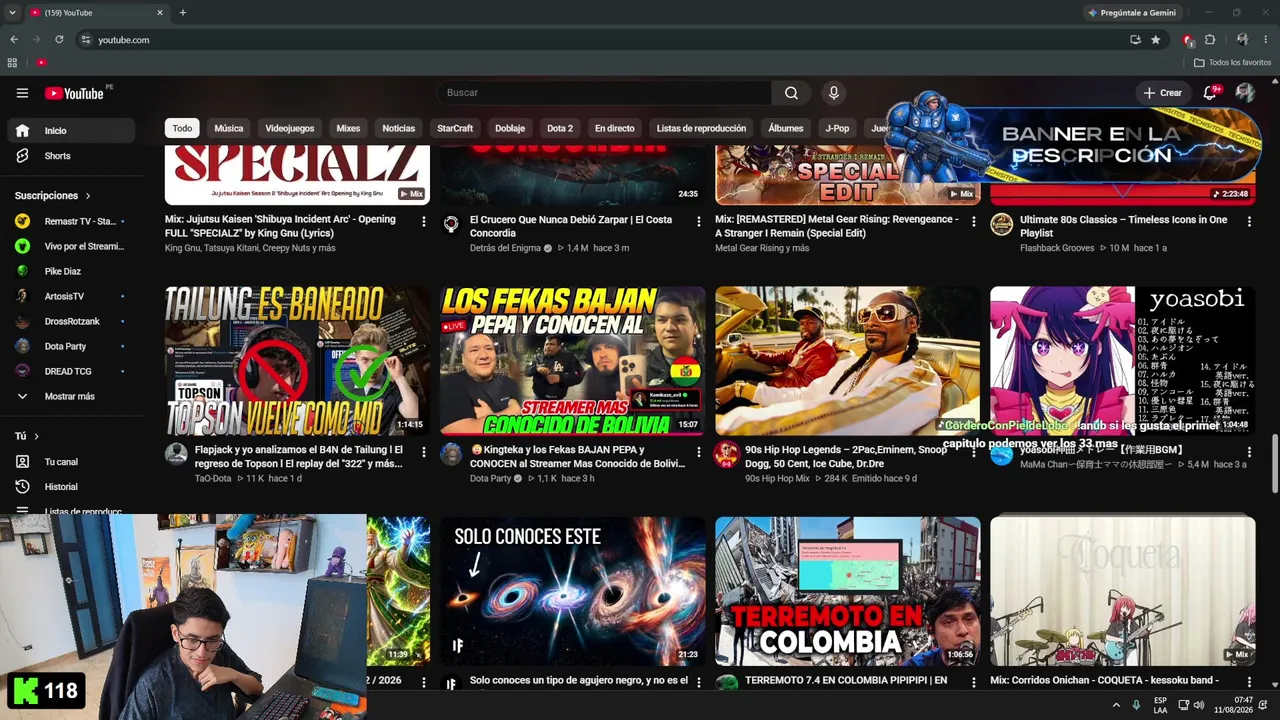Open the Windows notification center icon
Viewport: 1280px width, 720px height.
tap(1264, 705)
